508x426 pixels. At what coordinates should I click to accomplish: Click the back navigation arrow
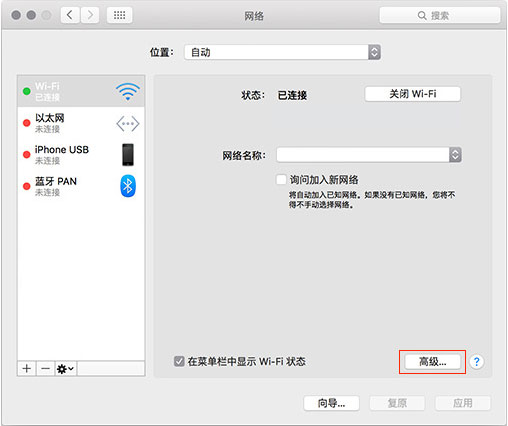coord(70,15)
